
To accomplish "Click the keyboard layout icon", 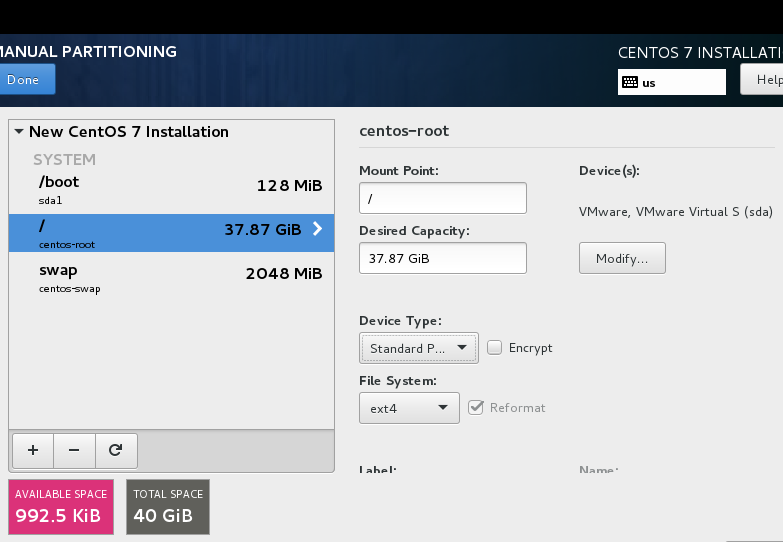I will pyautogui.click(x=630, y=82).
